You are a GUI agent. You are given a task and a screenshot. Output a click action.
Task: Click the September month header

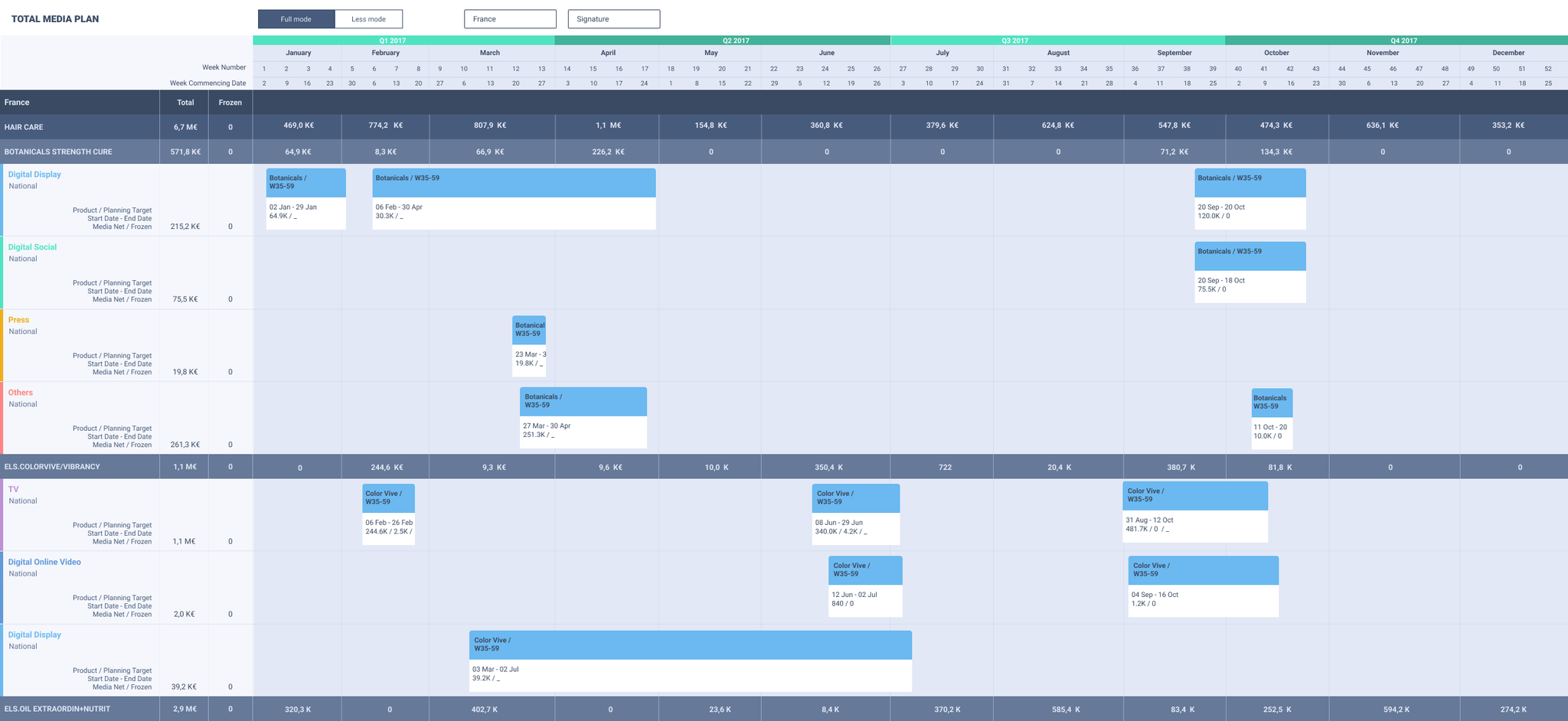1174,53
